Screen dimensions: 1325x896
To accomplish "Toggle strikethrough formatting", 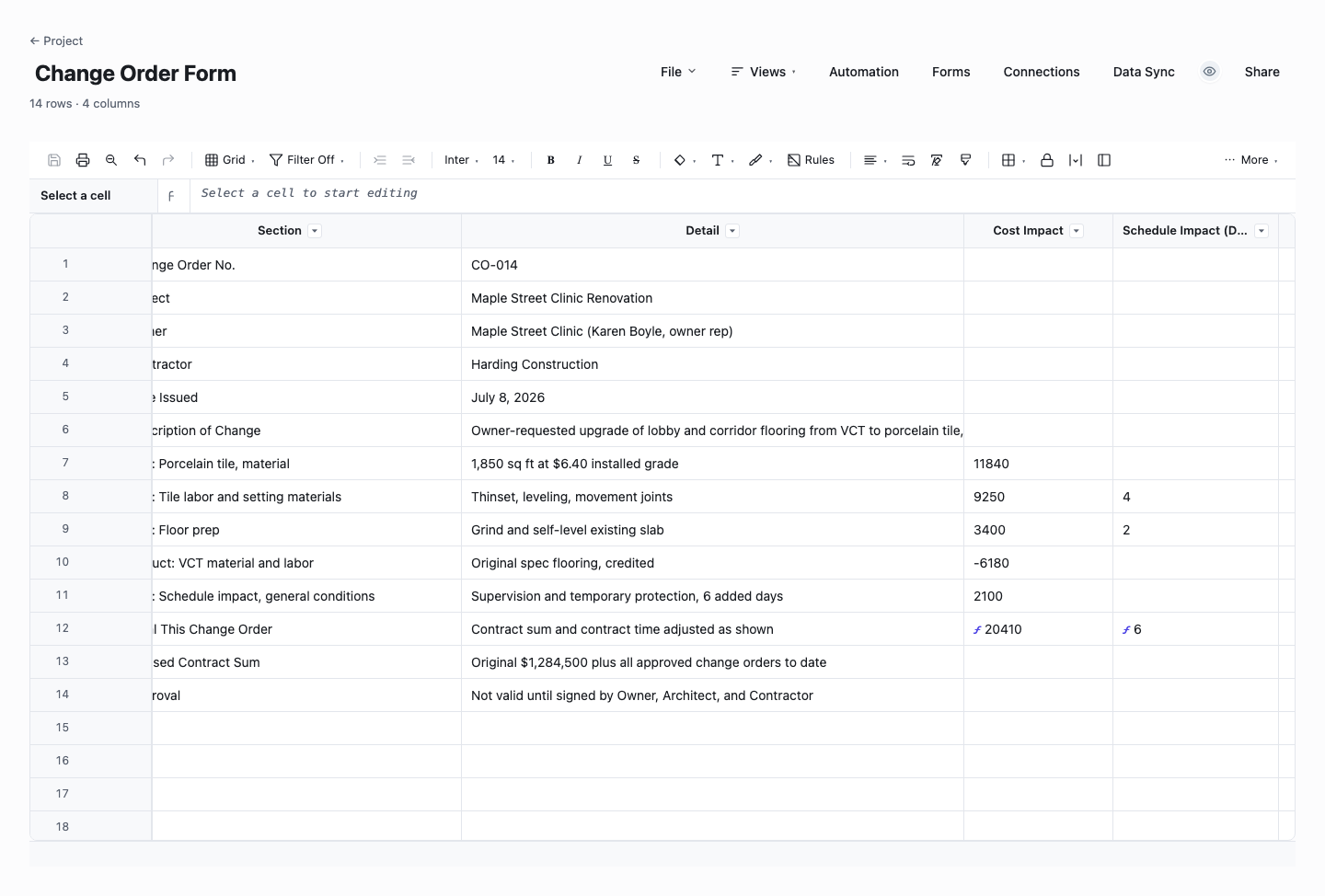I will pyautogui.click(x=637, y=160).
